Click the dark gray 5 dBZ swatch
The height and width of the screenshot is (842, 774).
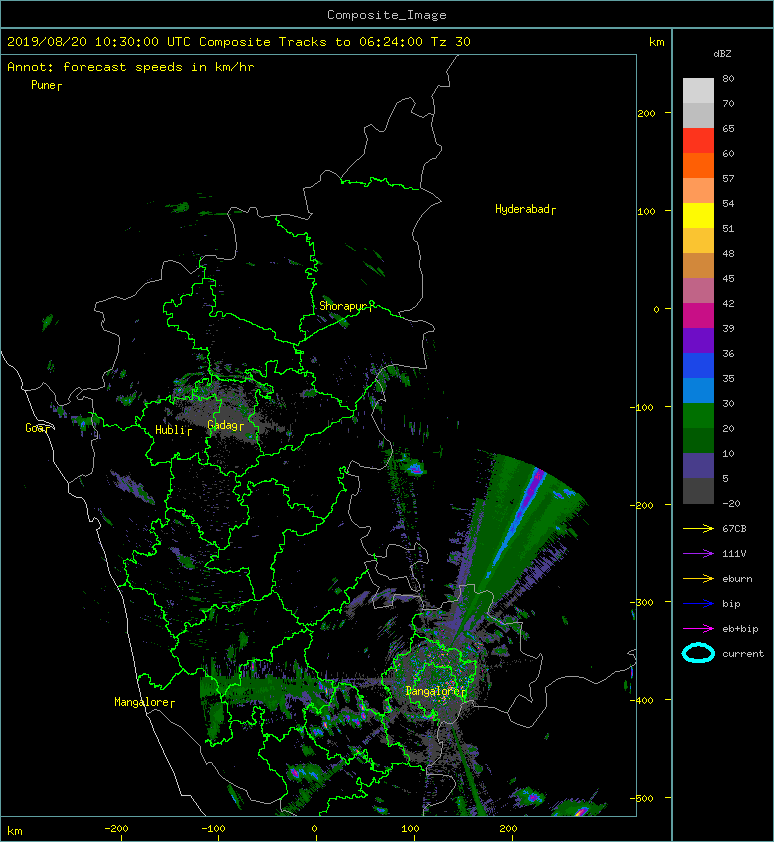pyautogui.click(x=698, y=490)
